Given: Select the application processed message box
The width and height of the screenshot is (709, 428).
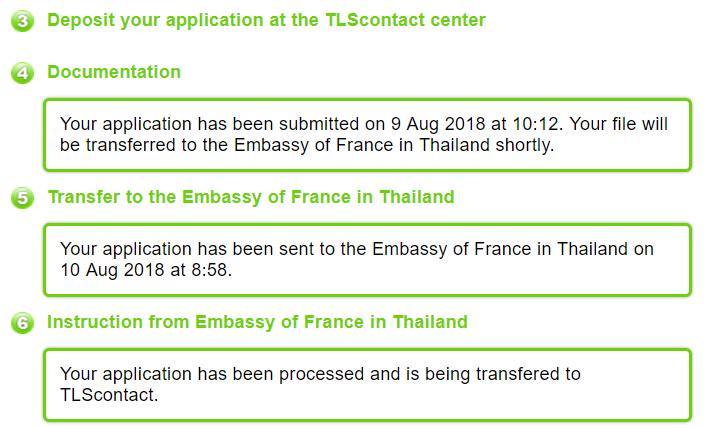Looking at the screenshot, I should pos(368,385).
